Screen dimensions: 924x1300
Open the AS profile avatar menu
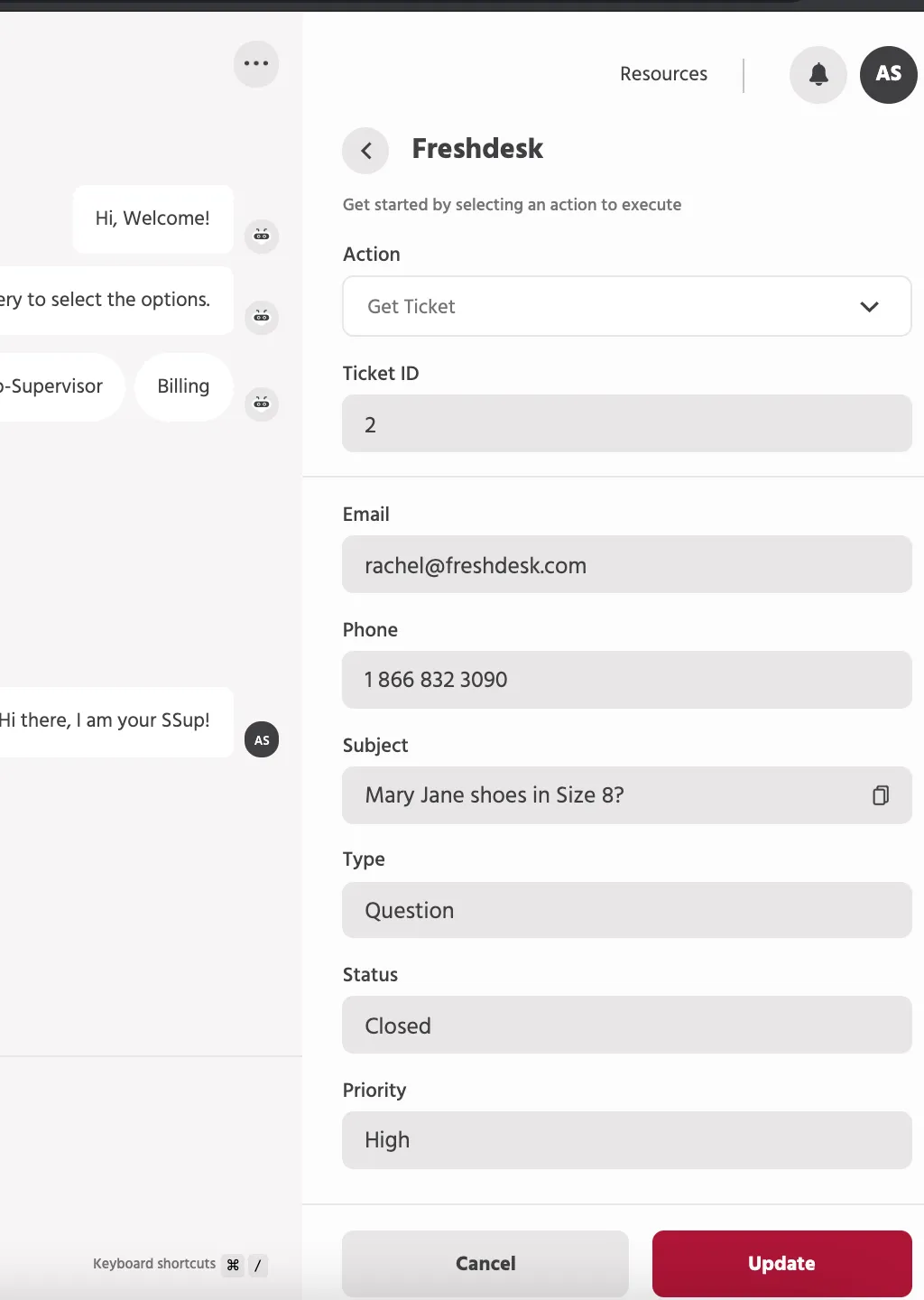889,75
